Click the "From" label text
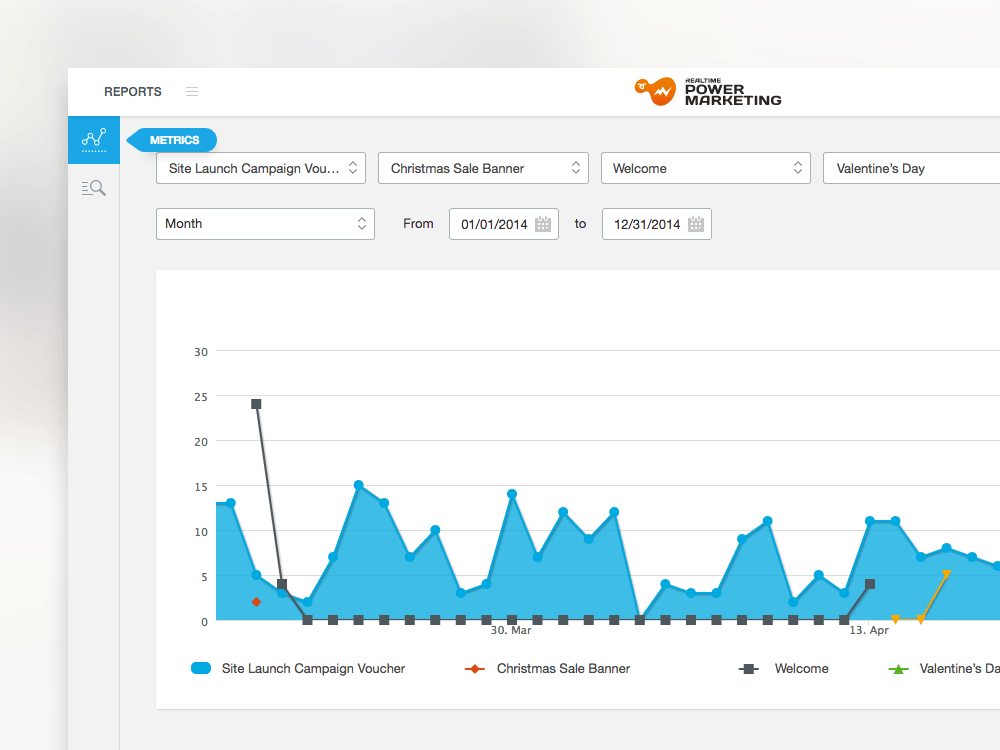1000x750 pixels. click(418, 224)
